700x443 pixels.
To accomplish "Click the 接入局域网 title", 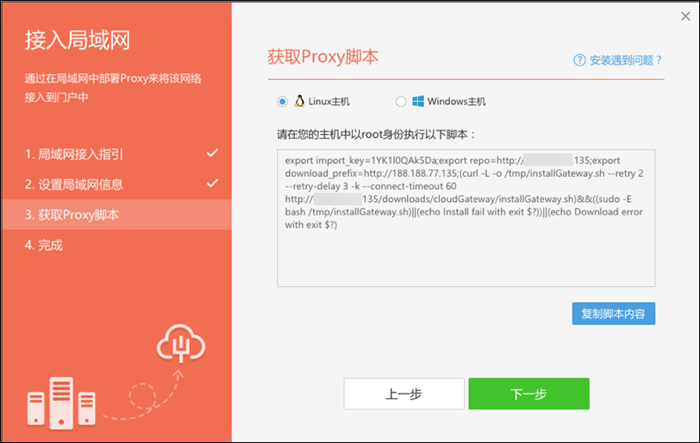I will tap(77, 40).
